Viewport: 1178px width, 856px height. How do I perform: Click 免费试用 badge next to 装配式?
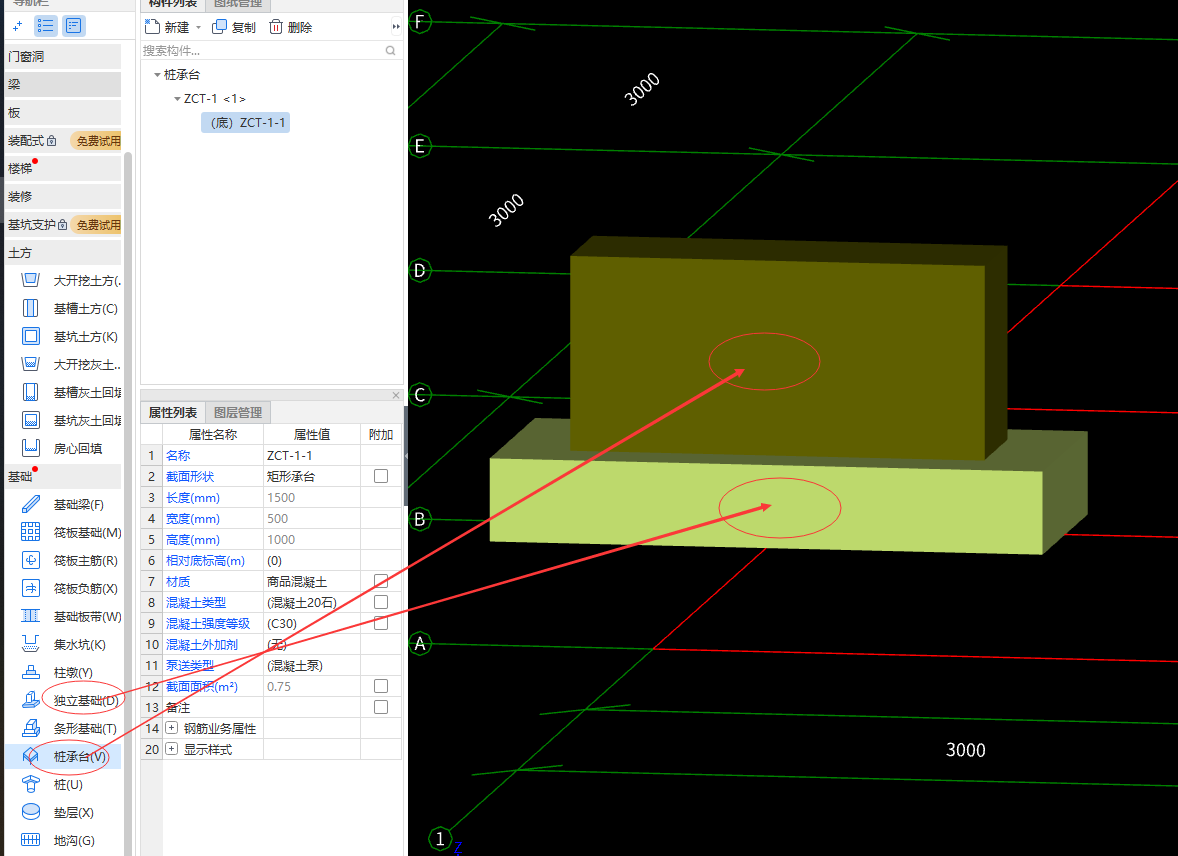[x=95, y=141]
